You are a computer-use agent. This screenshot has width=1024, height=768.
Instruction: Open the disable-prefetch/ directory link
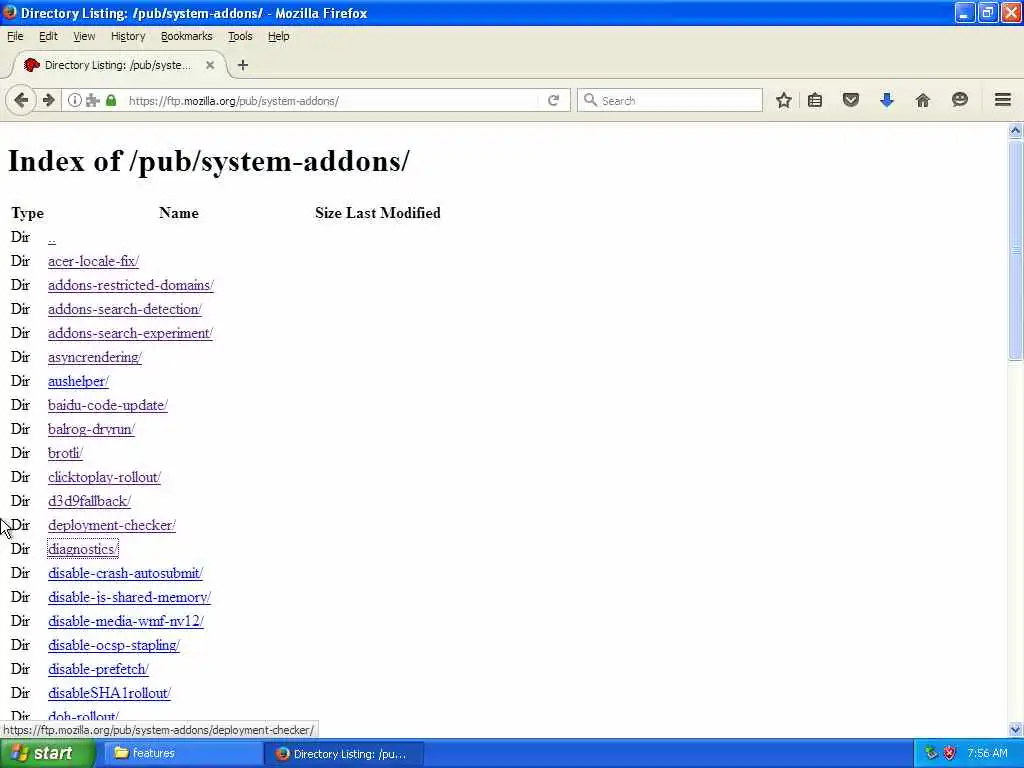point(99,669)
